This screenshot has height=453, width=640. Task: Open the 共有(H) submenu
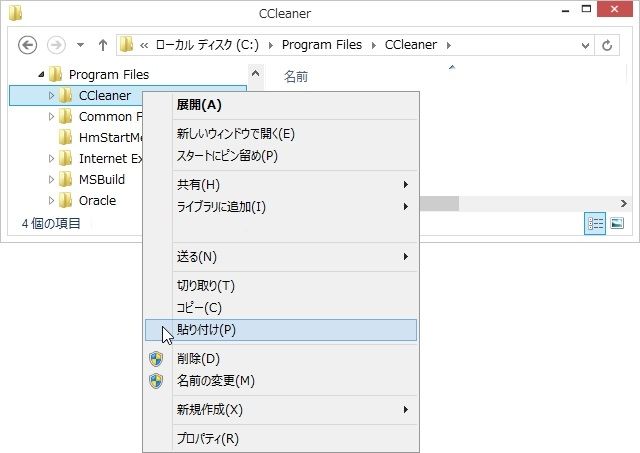[x=281, y=185]
